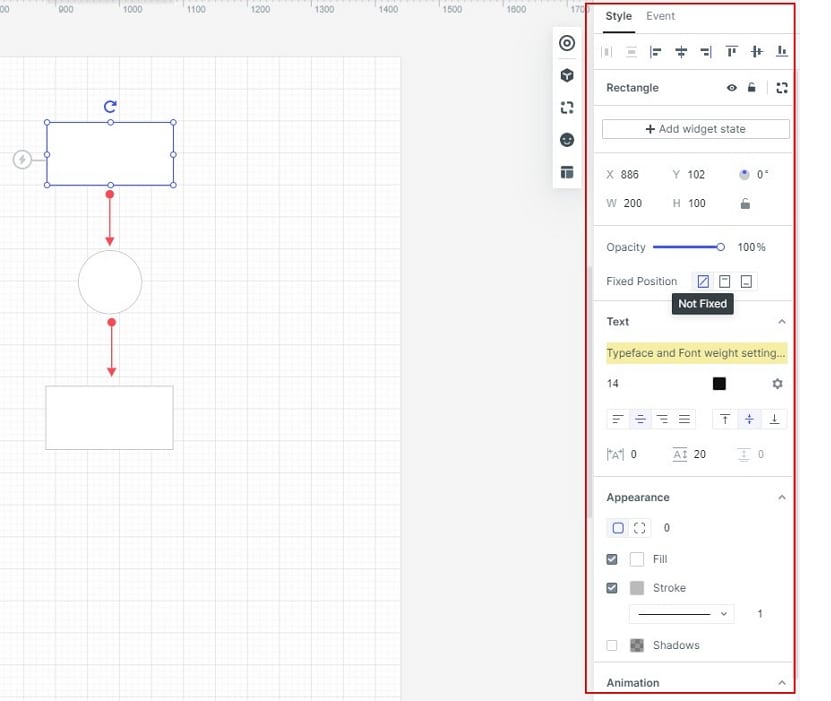Align text to middle vertically
Image resolution: width=831 pixels, height=701 pixels.
pos(749,420)
